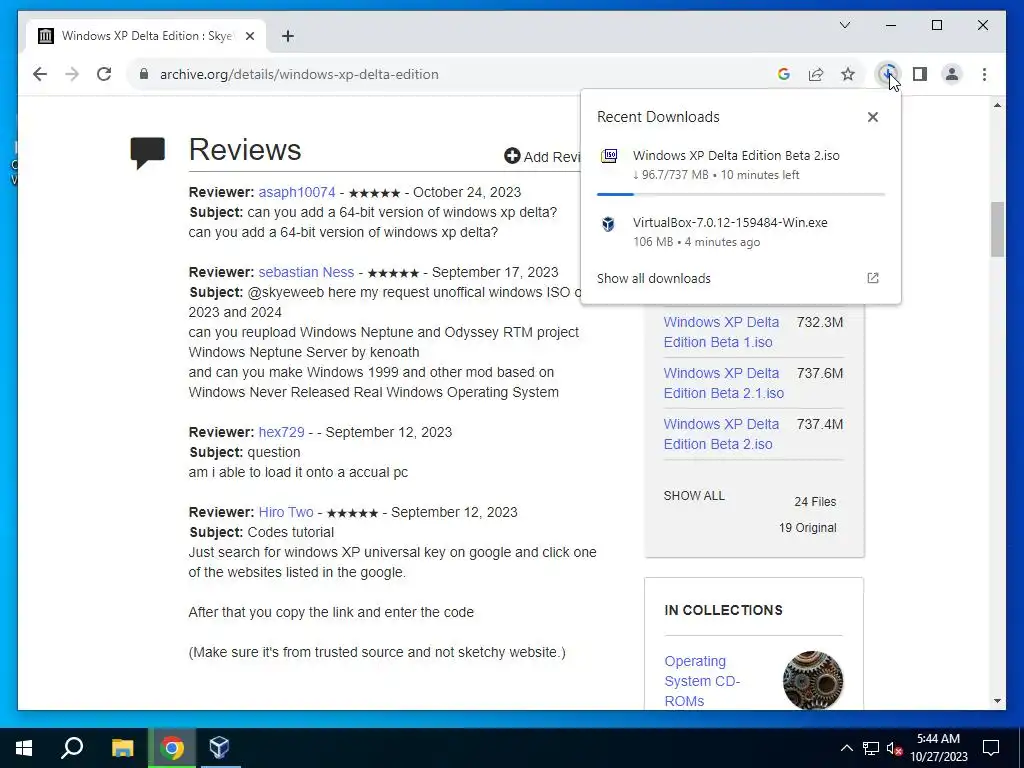1024x768 pixels.
Task: Open File Explorer from taskbar
Action: pyautogui.click(x=122, y=748)
